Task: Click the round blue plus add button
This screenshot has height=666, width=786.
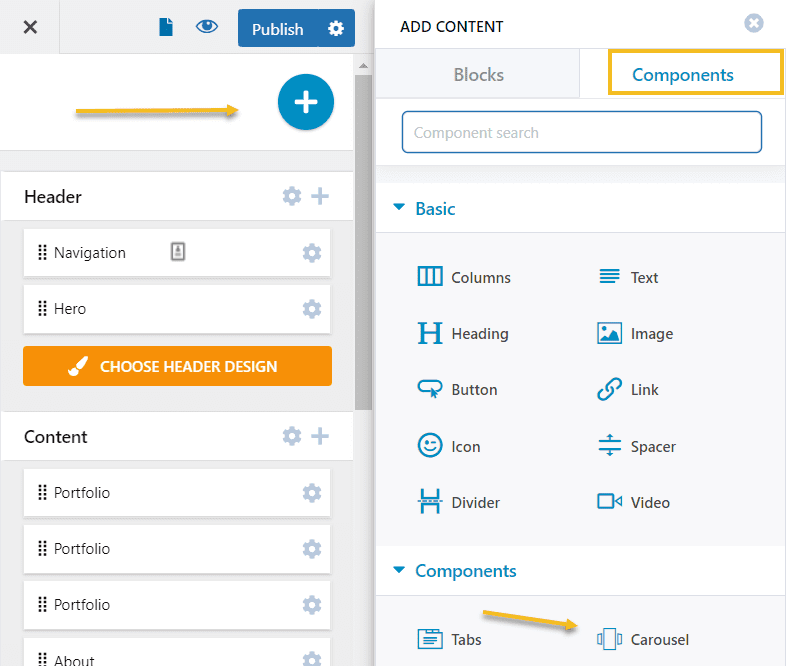Action: [x=306, y=102]
